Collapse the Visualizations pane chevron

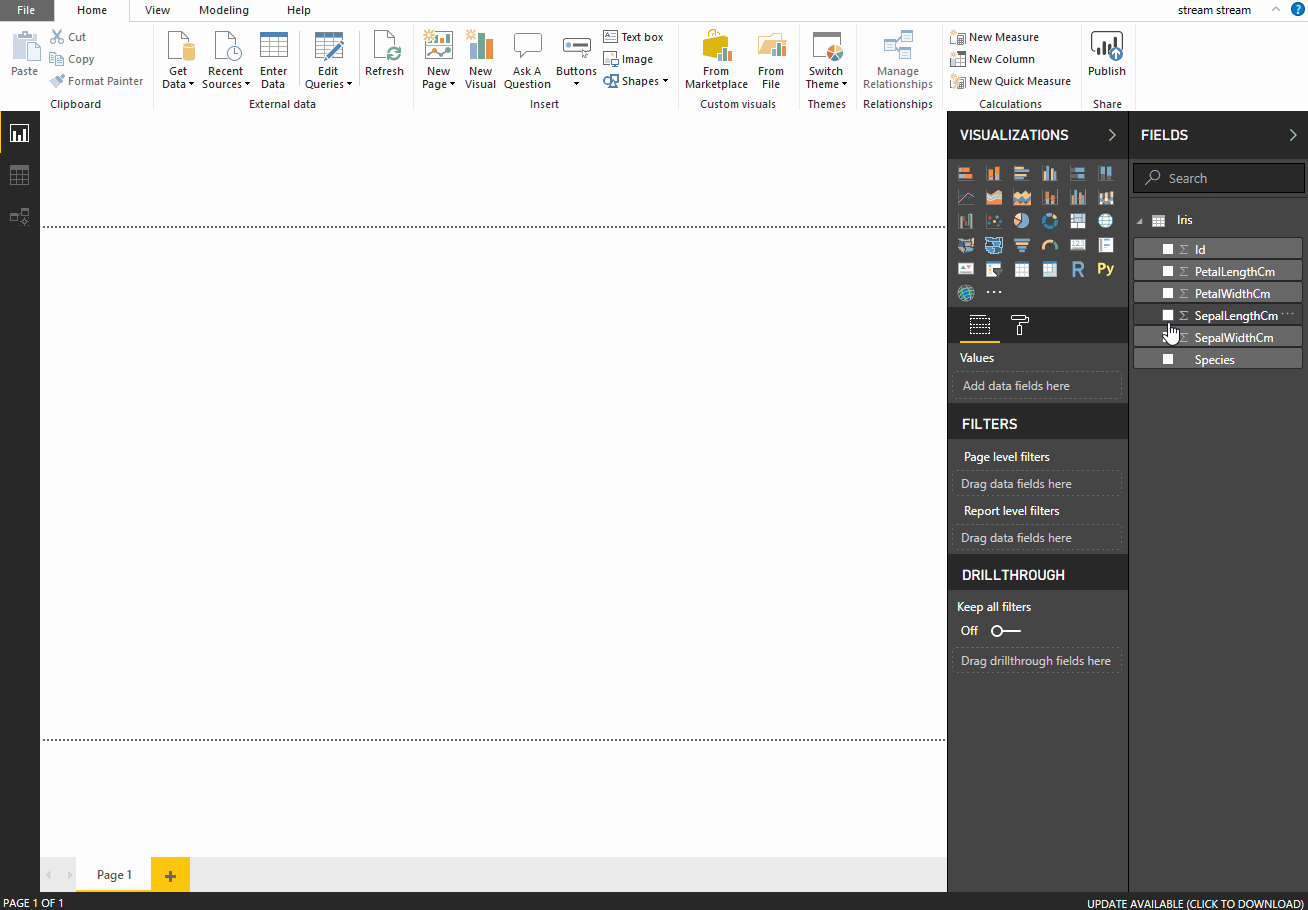point(1112,135)
